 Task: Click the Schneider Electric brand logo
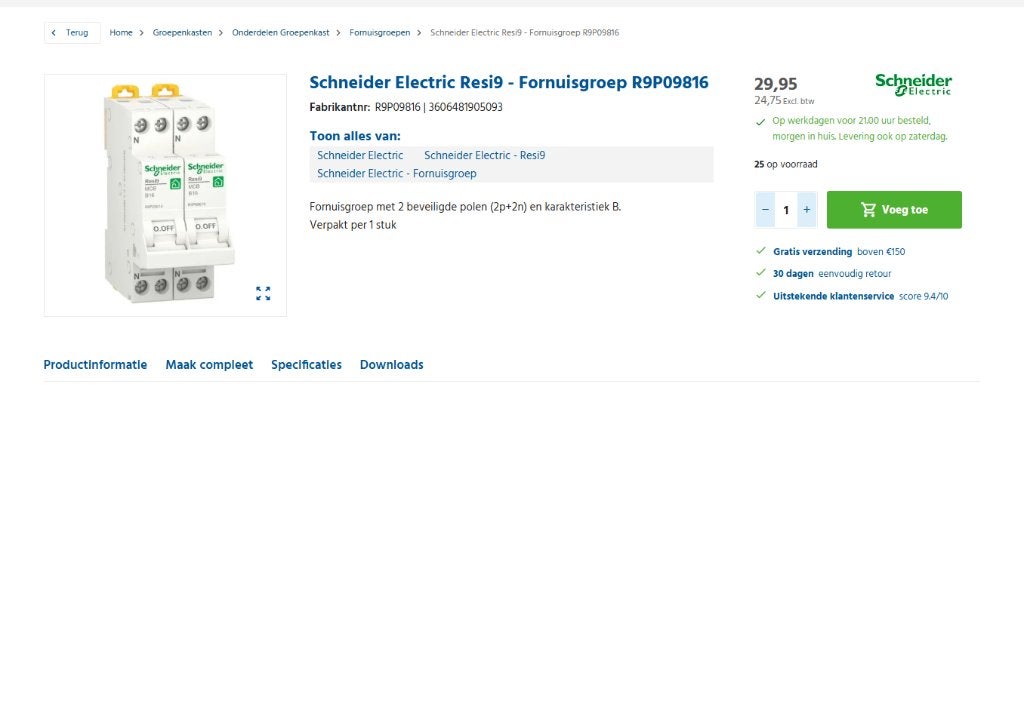coord(913,85)
